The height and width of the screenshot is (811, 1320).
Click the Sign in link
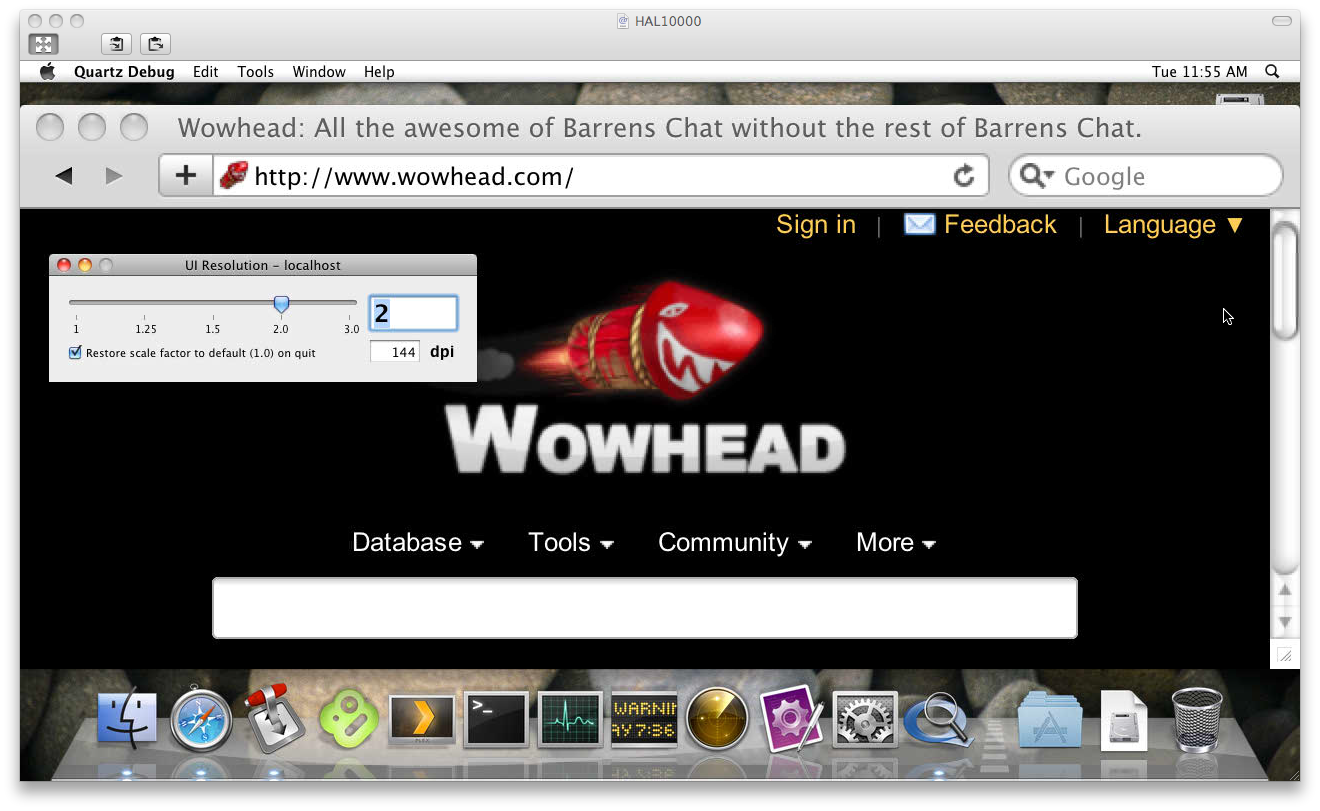tap(816, 225)
